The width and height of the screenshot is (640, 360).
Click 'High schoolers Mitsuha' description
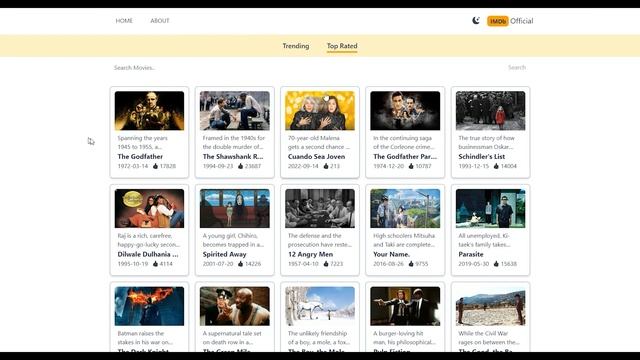click(x=404, y=240)
